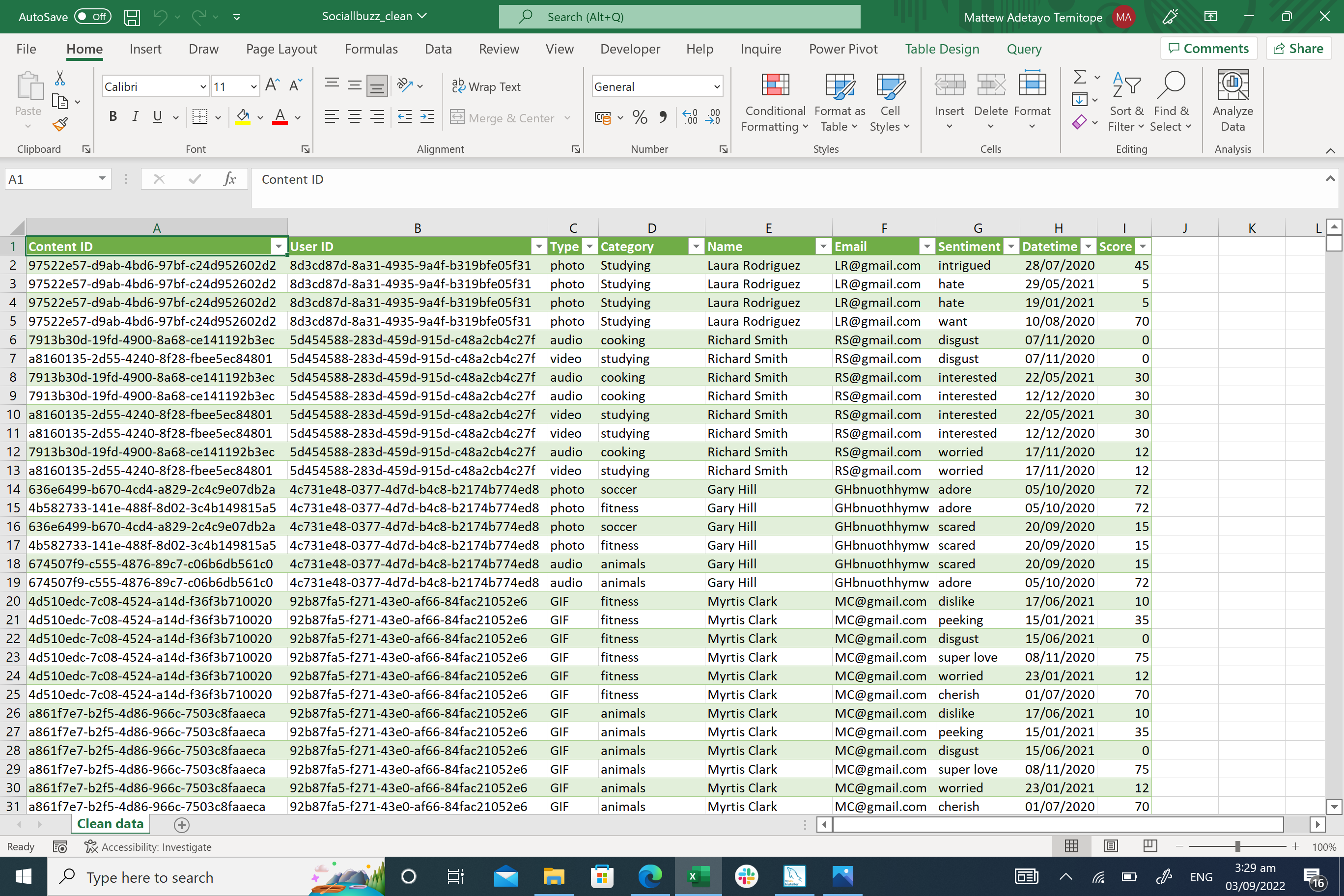Toggle Bottom Align button

[x=377, y=86]
